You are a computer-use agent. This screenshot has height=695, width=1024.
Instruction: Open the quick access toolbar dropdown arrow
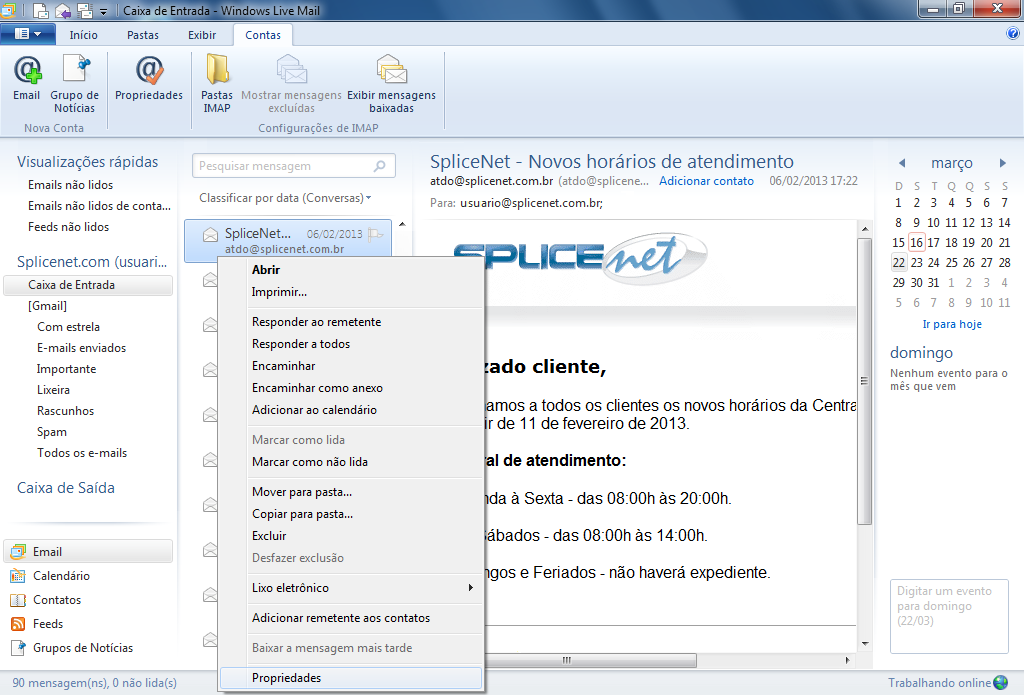[103, 11]
